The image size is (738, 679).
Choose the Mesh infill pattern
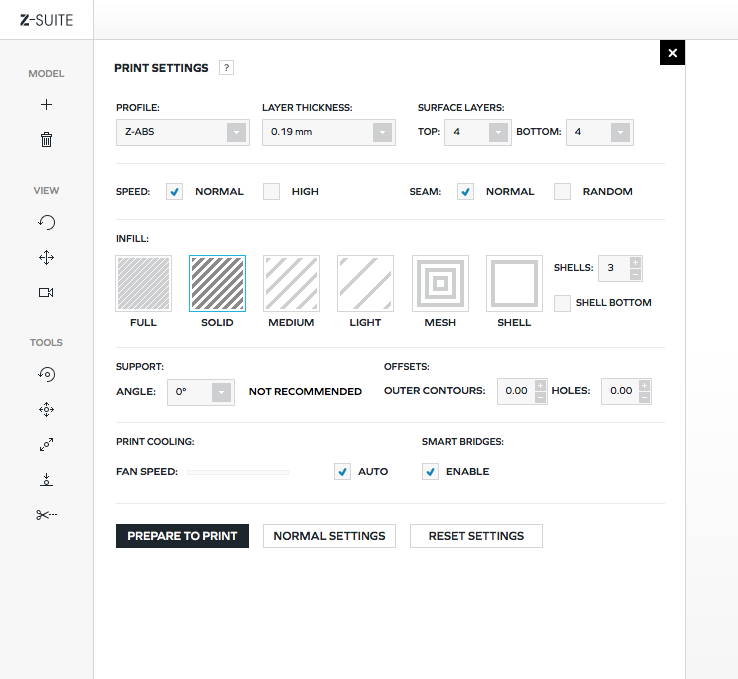(x=440, y=283)
